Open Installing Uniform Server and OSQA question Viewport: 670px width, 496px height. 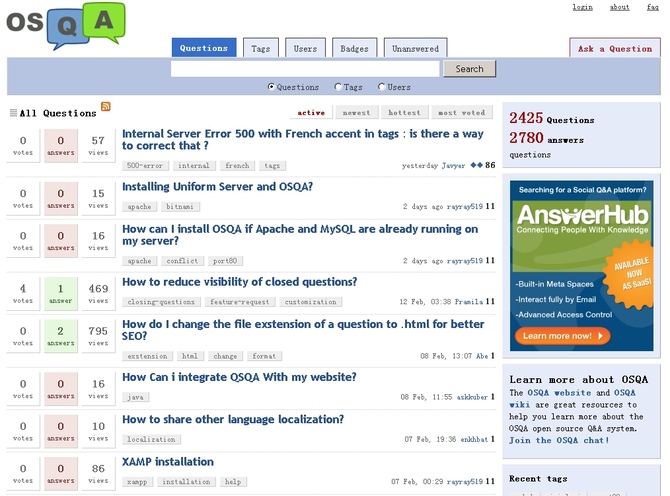[x=217, y=187]
